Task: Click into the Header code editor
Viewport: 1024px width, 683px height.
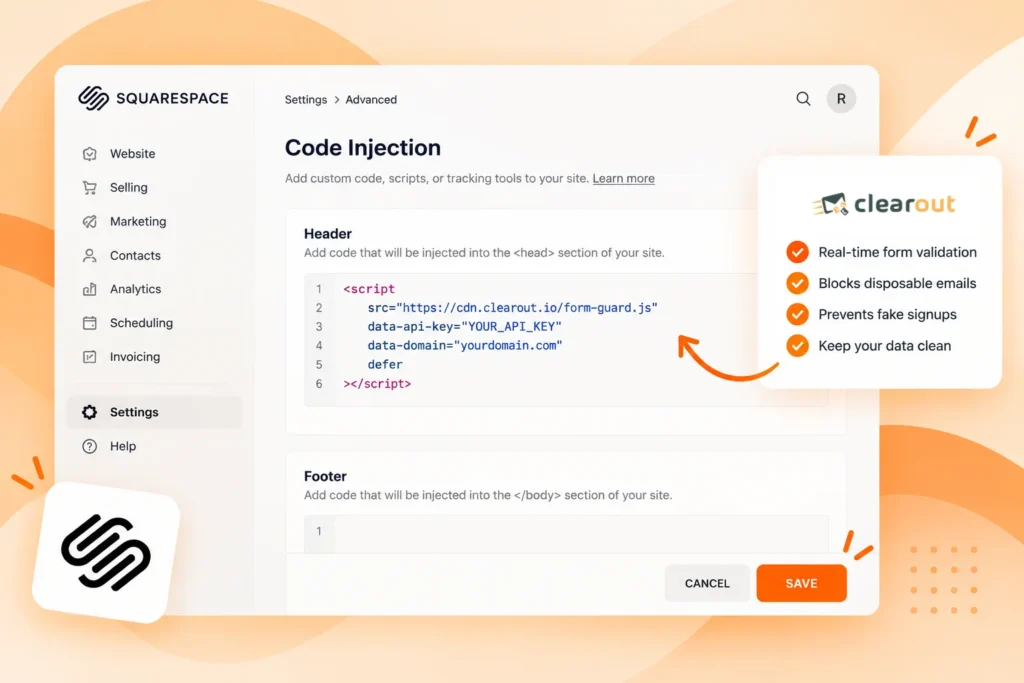Action: tap(566, 340)
